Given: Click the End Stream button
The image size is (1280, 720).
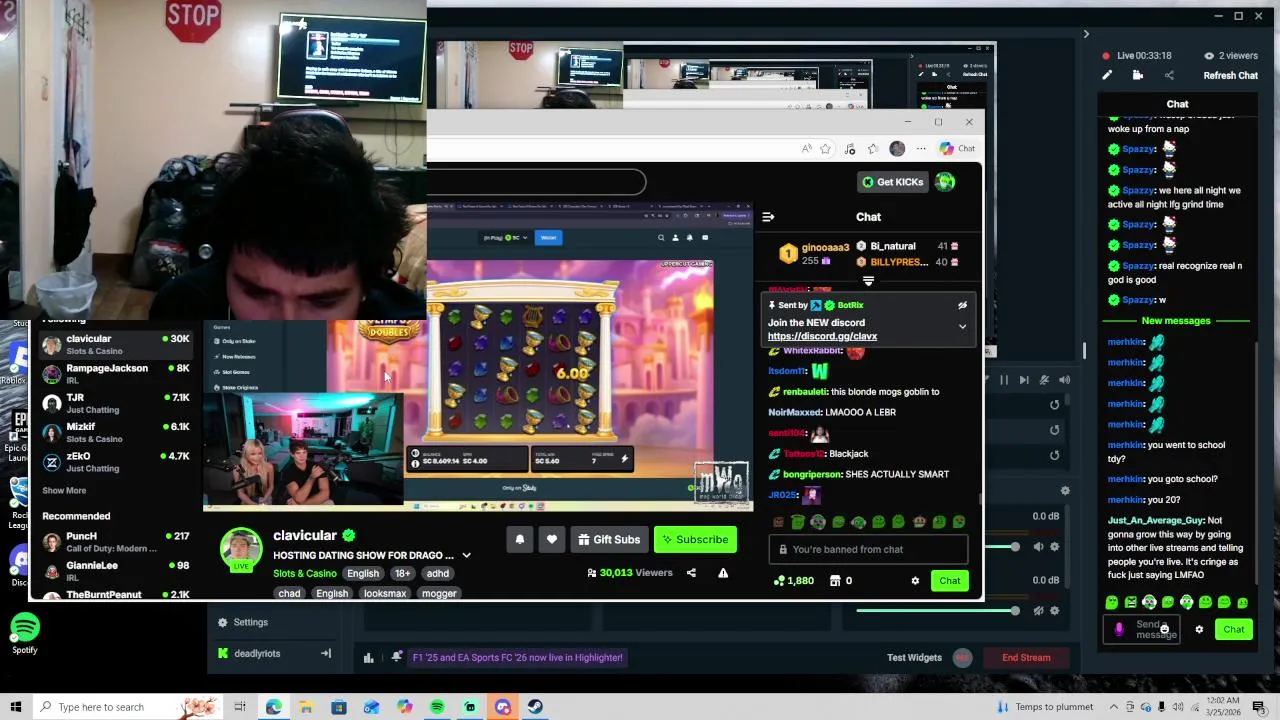Looking at the screenshot, I should point(1026,657).
